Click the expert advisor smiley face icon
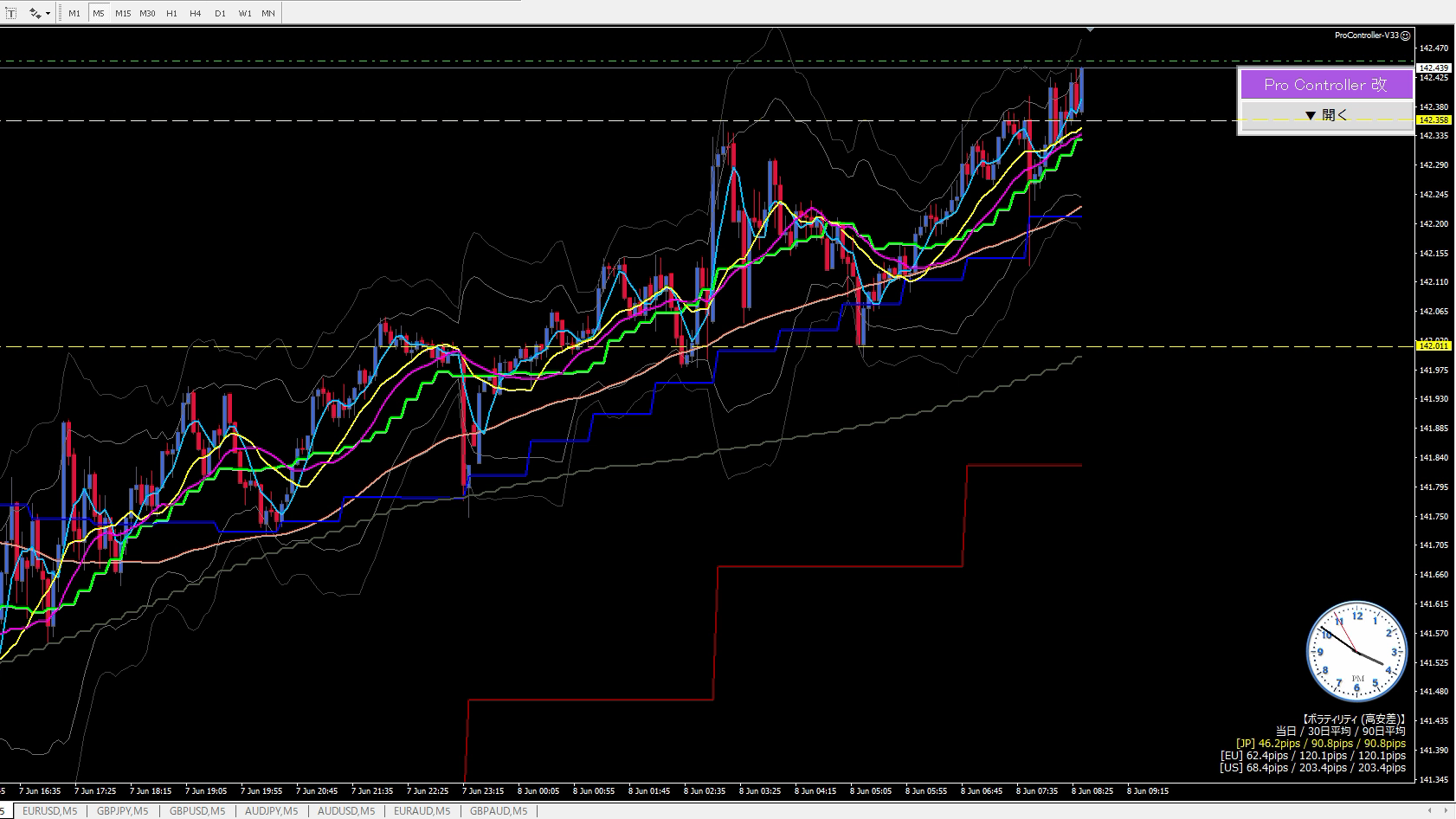The height and width of the screenshot is (819, 1456). pos(1406,35)
